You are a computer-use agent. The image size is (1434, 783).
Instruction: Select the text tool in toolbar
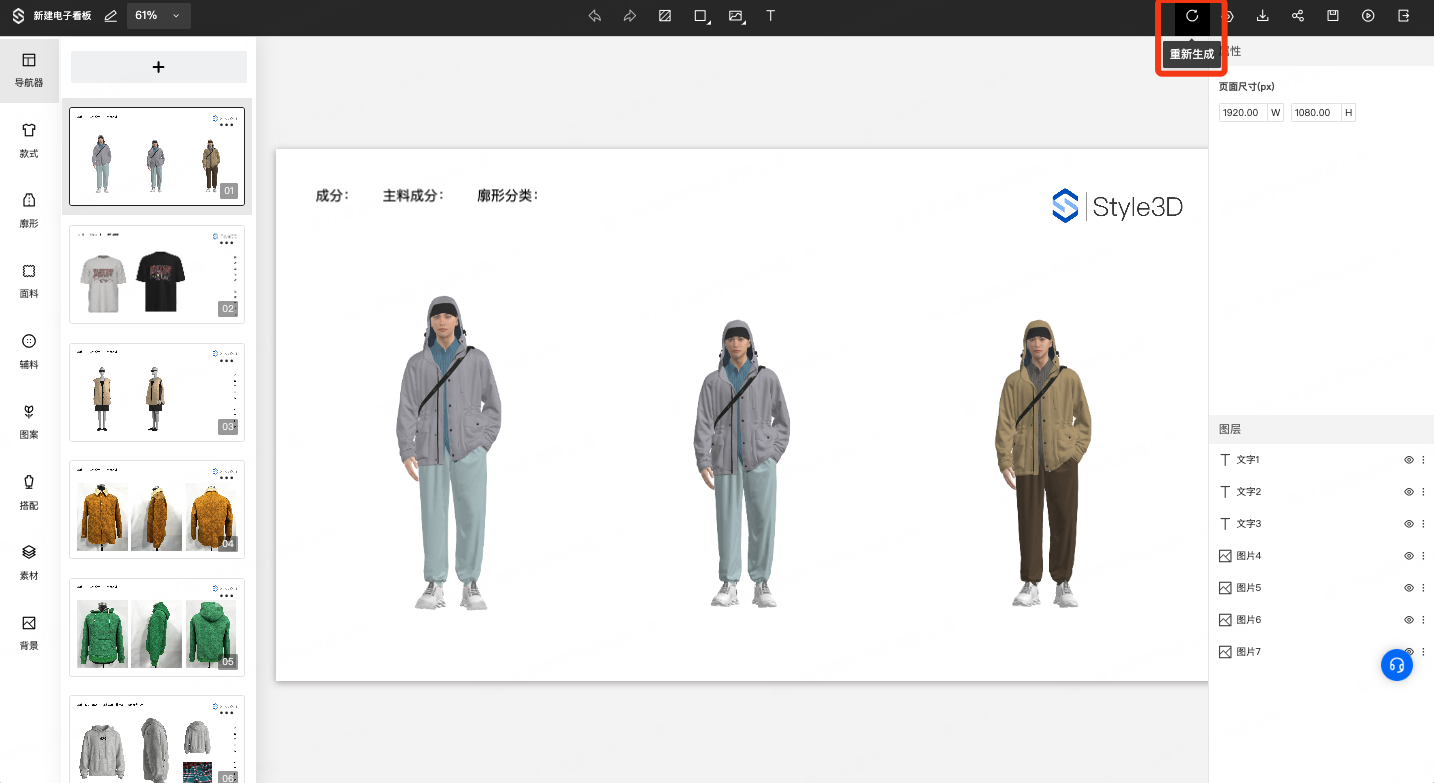[770, 16]
